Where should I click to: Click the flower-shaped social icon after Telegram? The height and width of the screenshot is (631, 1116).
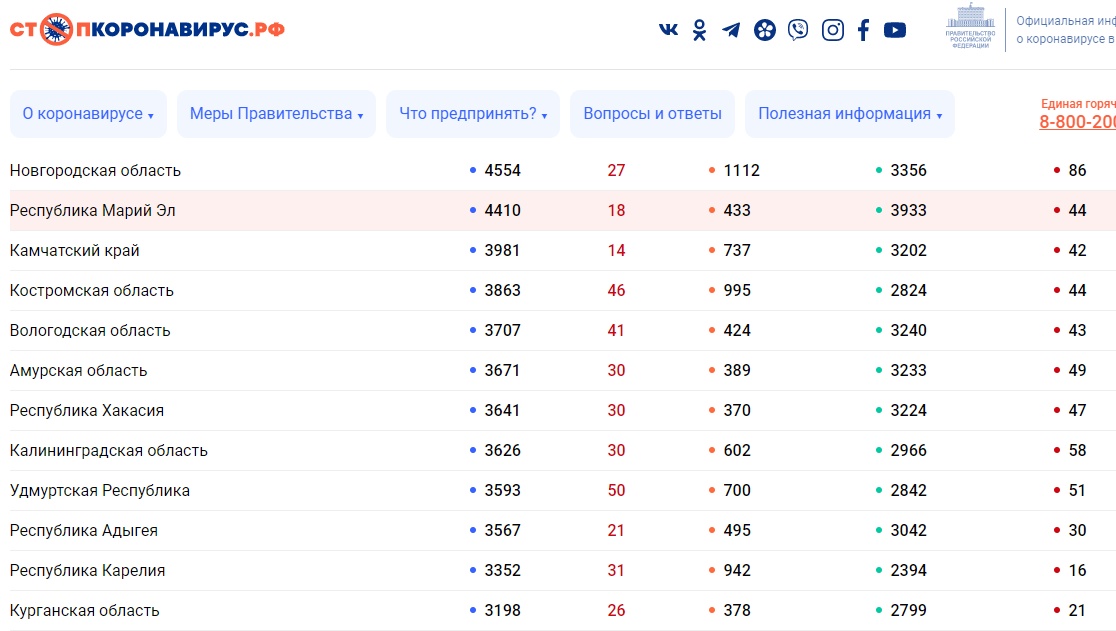(x=764, y=30)
